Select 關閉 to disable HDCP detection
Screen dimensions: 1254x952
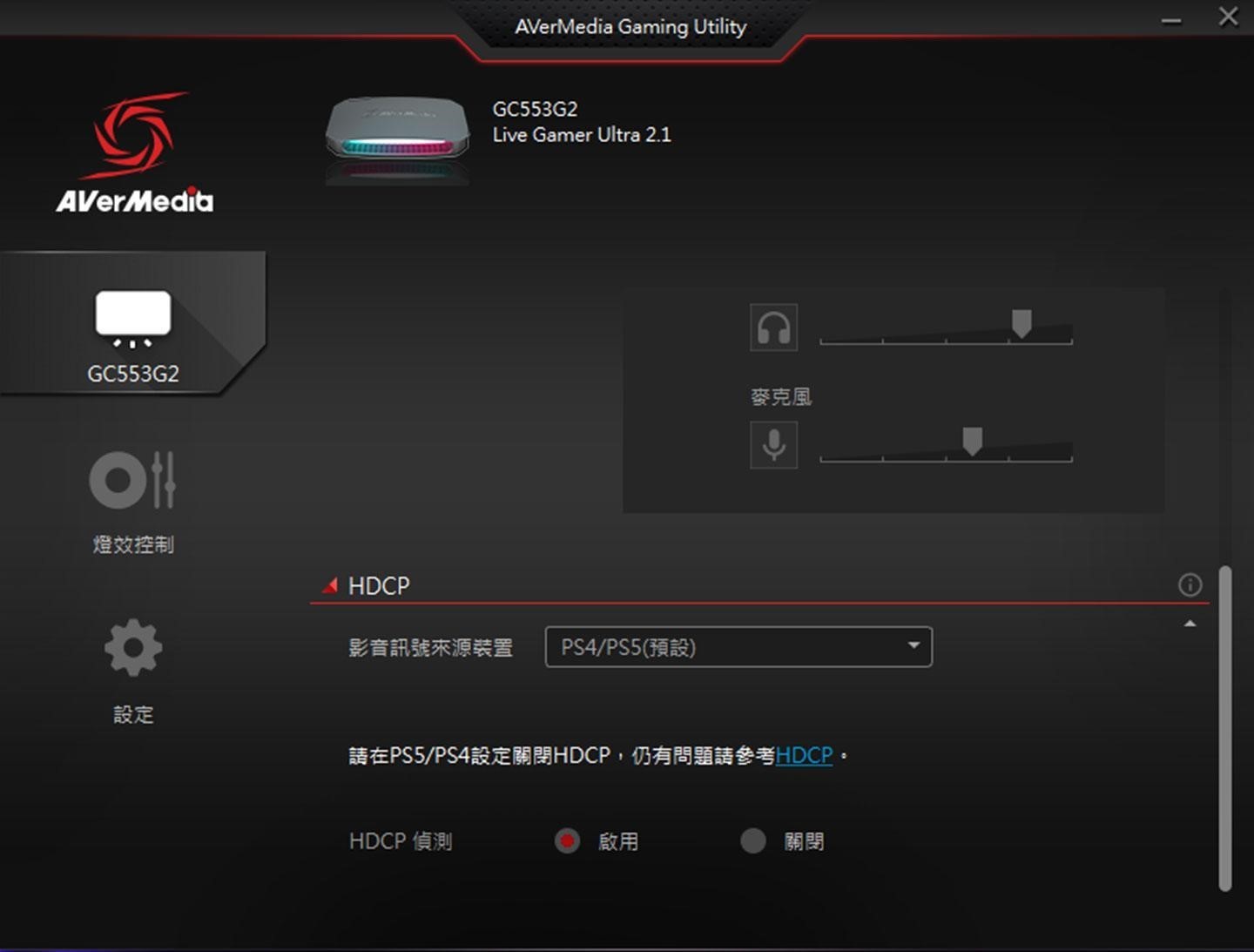(x=752, y=841)
